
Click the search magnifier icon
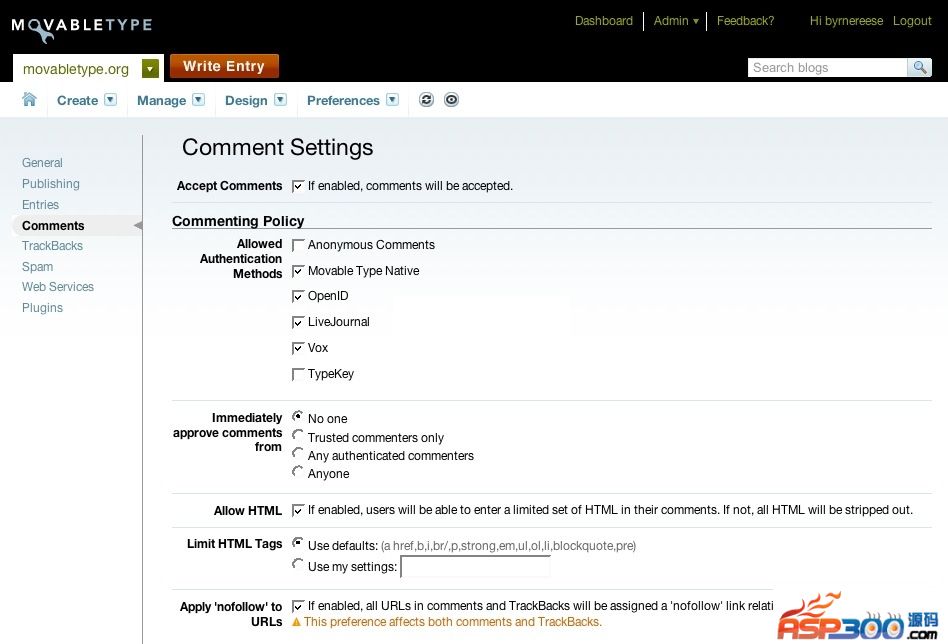click(919, 67)
